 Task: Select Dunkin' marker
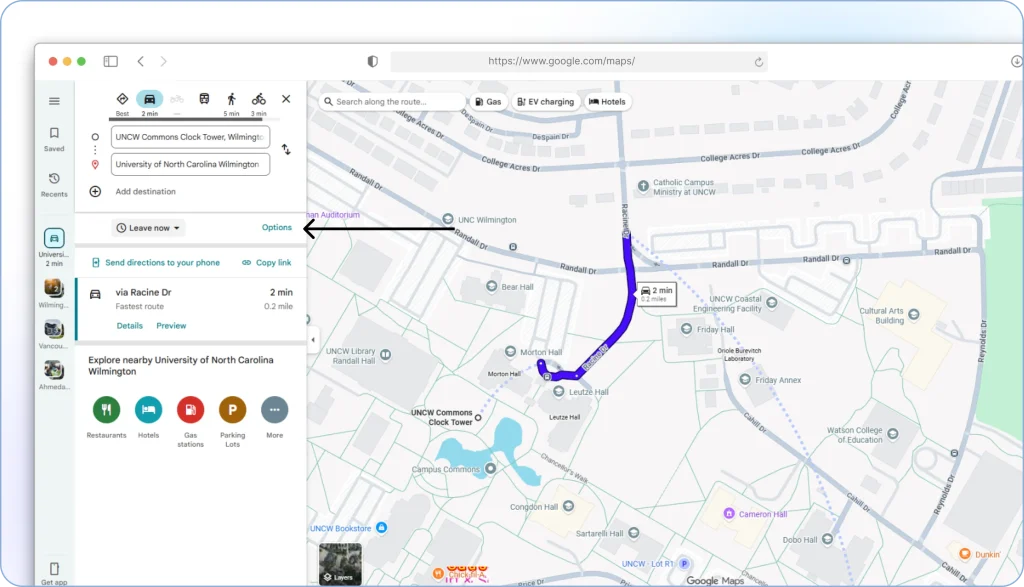coord(965,554)
